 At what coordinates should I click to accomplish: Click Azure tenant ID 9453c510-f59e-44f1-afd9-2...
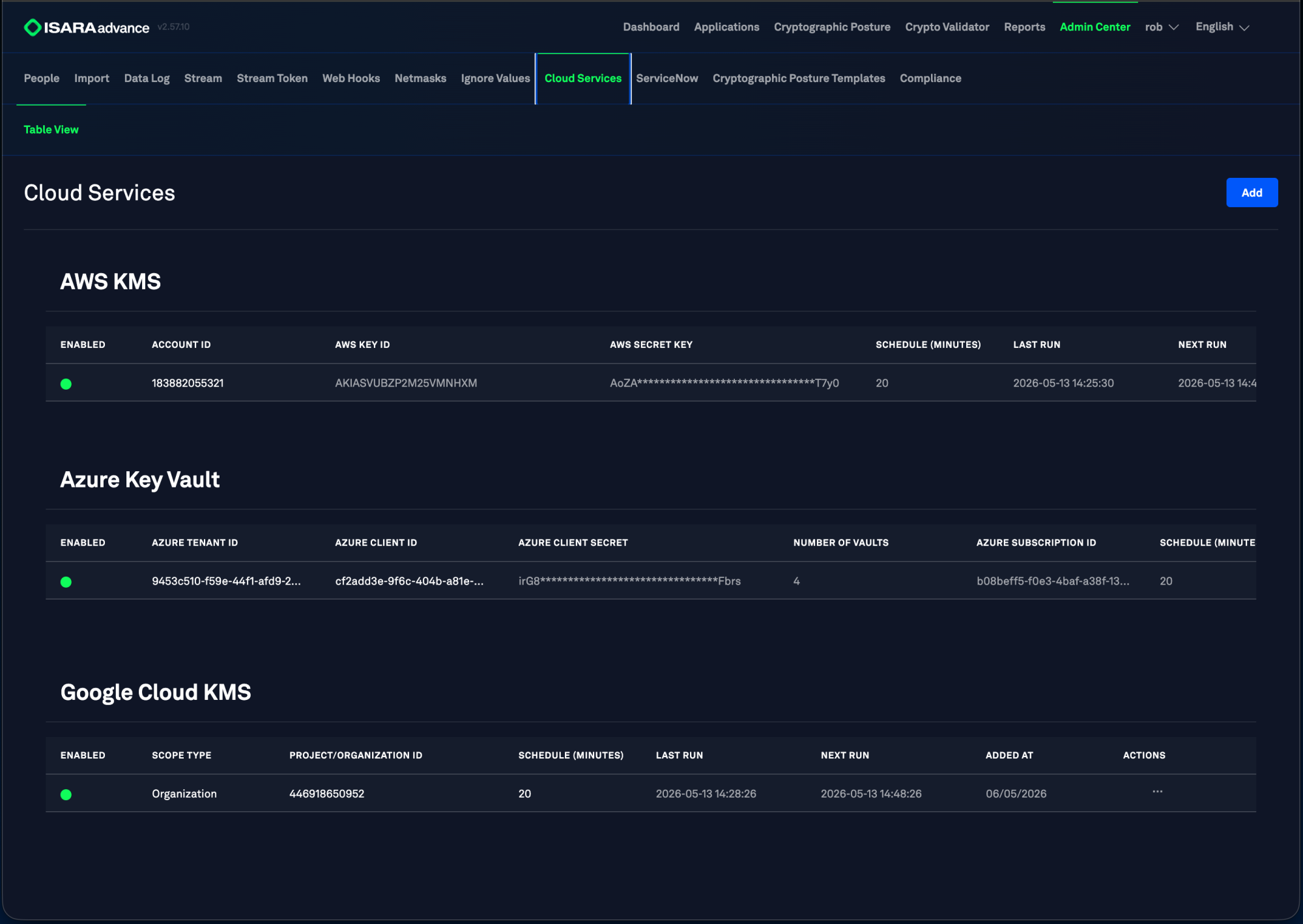coord(226,581)
